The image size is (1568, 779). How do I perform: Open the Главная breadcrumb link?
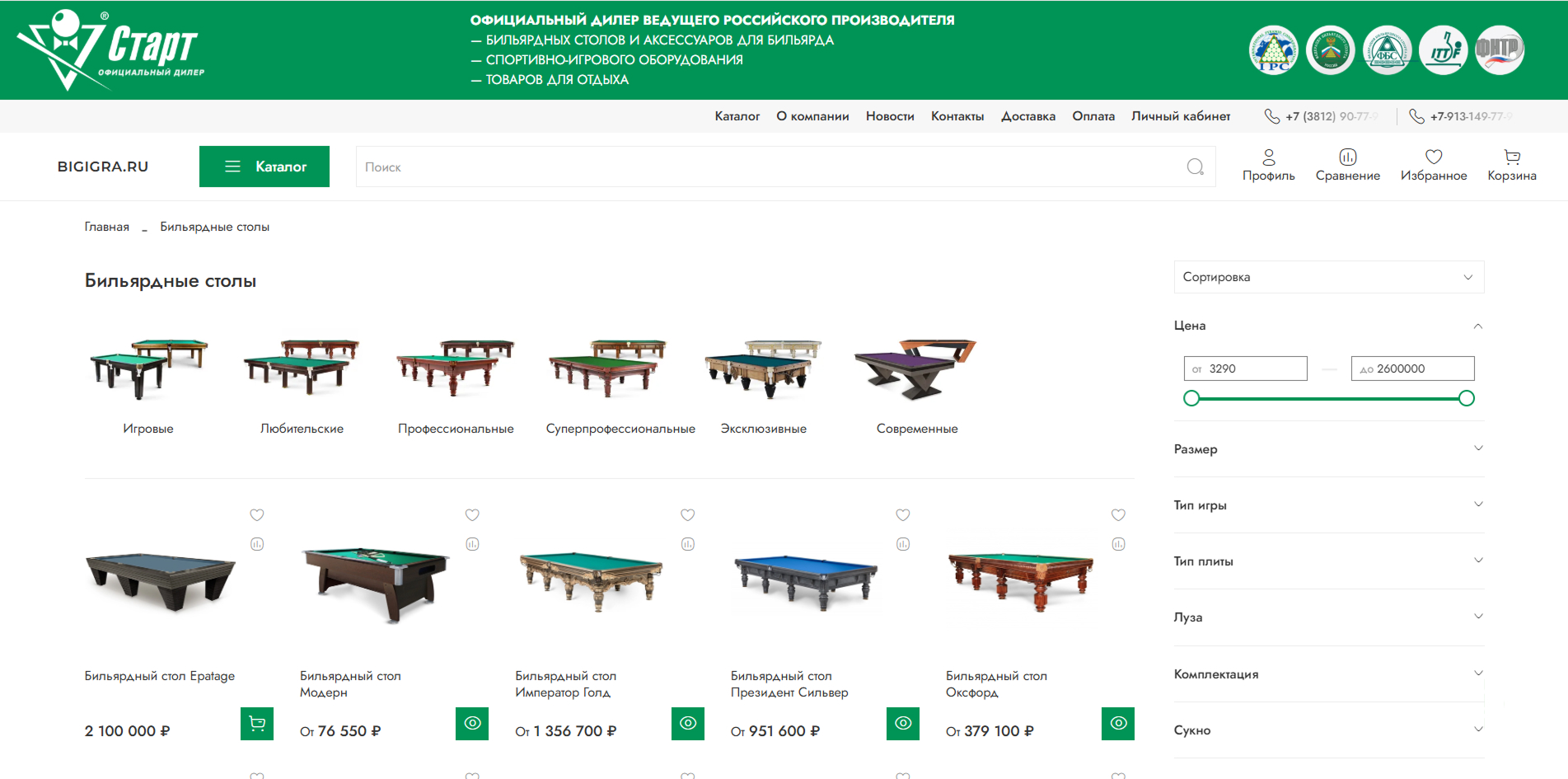(x=107, y=227)
